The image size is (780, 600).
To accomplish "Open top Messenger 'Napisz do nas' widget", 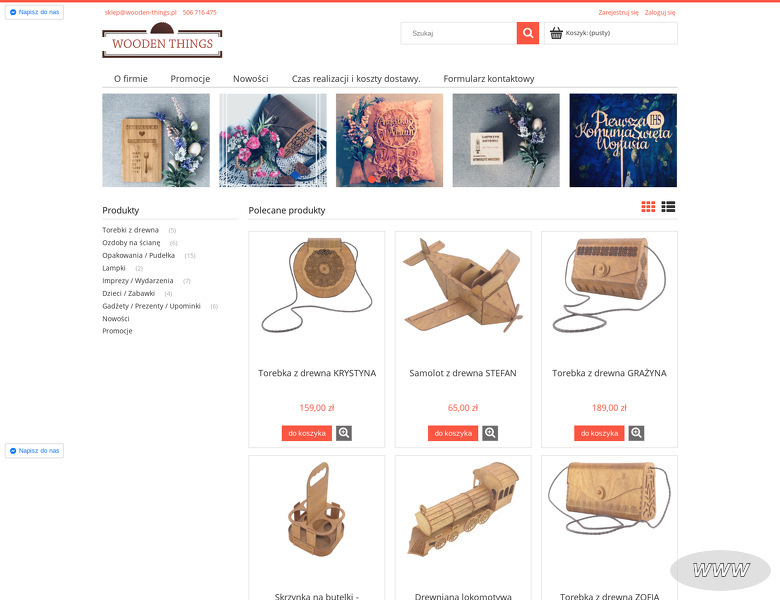I will pyautogui.click(x=34, y=12).
